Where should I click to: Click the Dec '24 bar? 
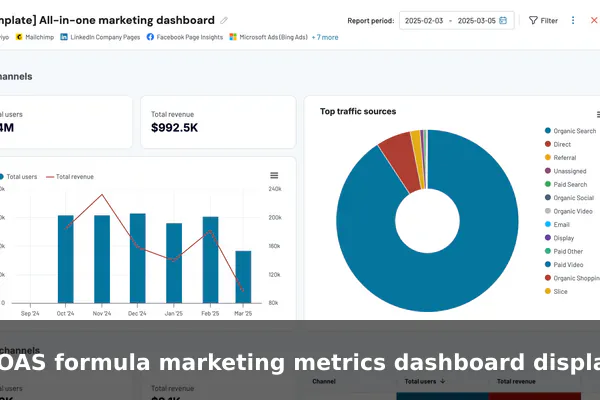coord(137,258)
